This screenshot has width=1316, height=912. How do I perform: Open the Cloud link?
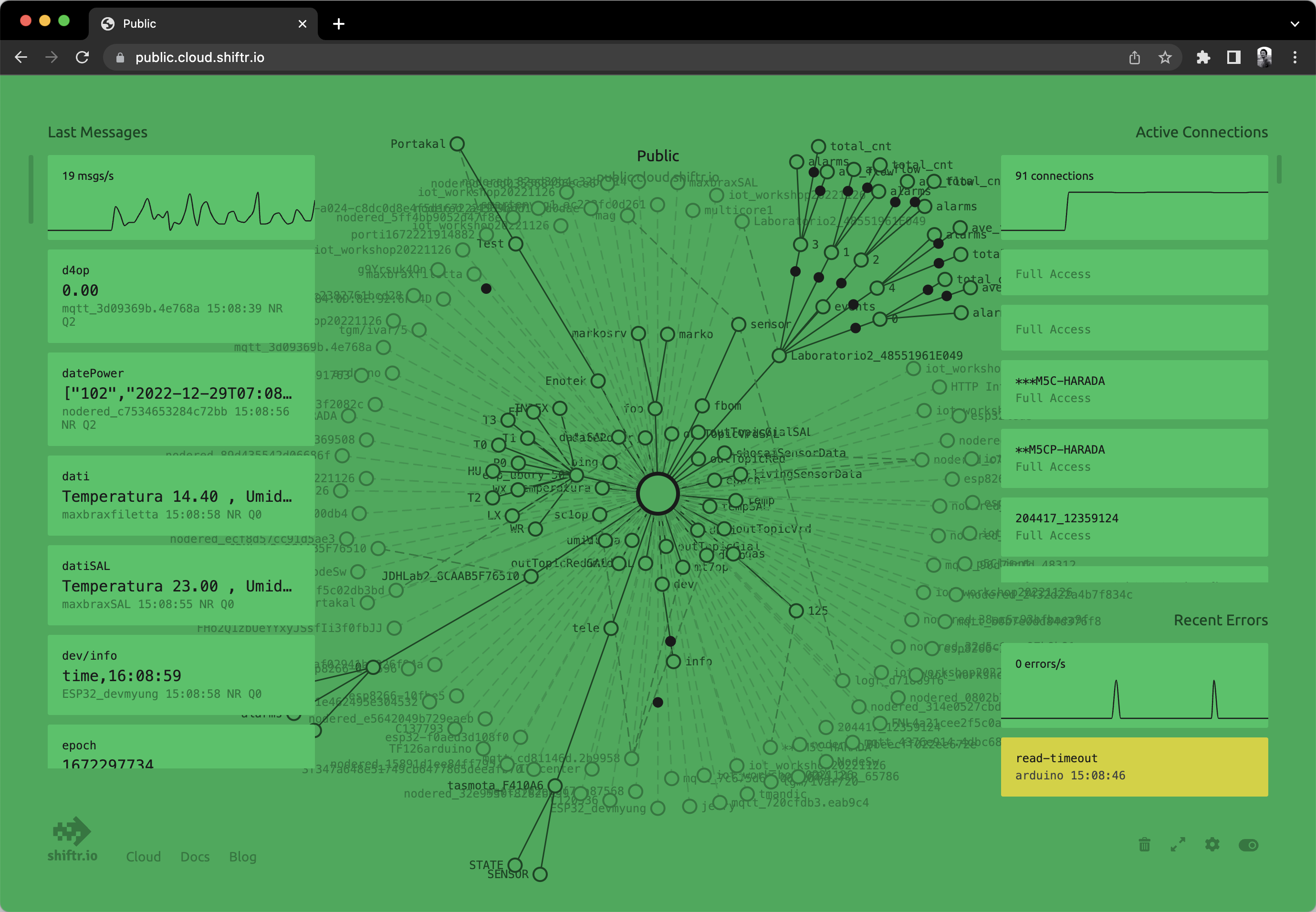[144, 857]
